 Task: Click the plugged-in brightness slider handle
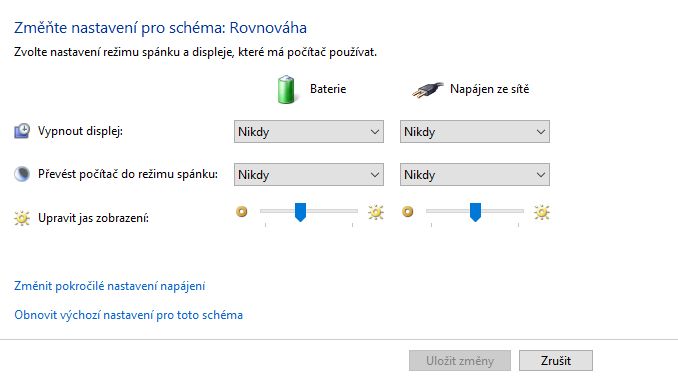click(x=475, y=212)
